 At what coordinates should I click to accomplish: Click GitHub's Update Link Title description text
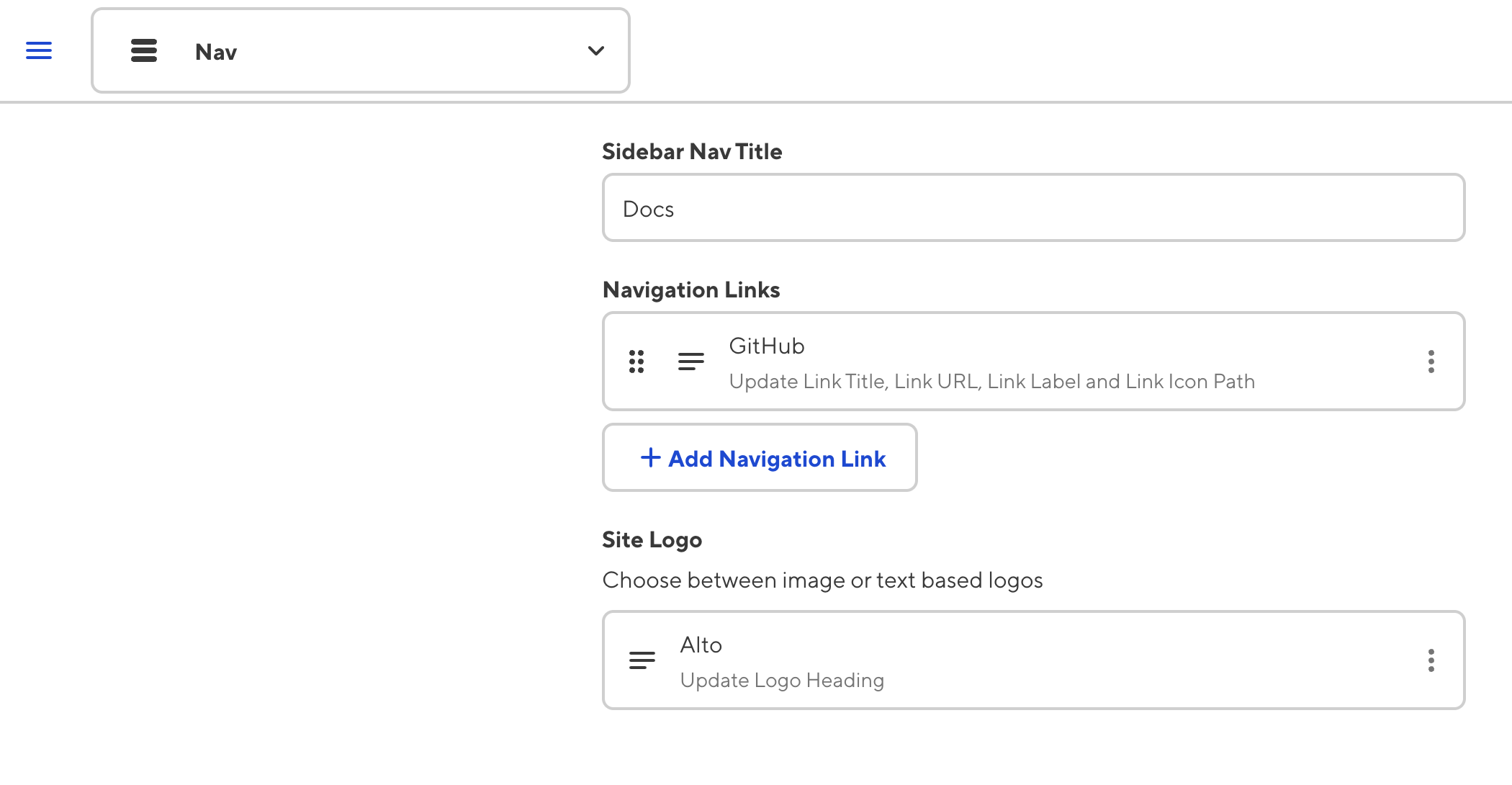(x=991, y=381)
